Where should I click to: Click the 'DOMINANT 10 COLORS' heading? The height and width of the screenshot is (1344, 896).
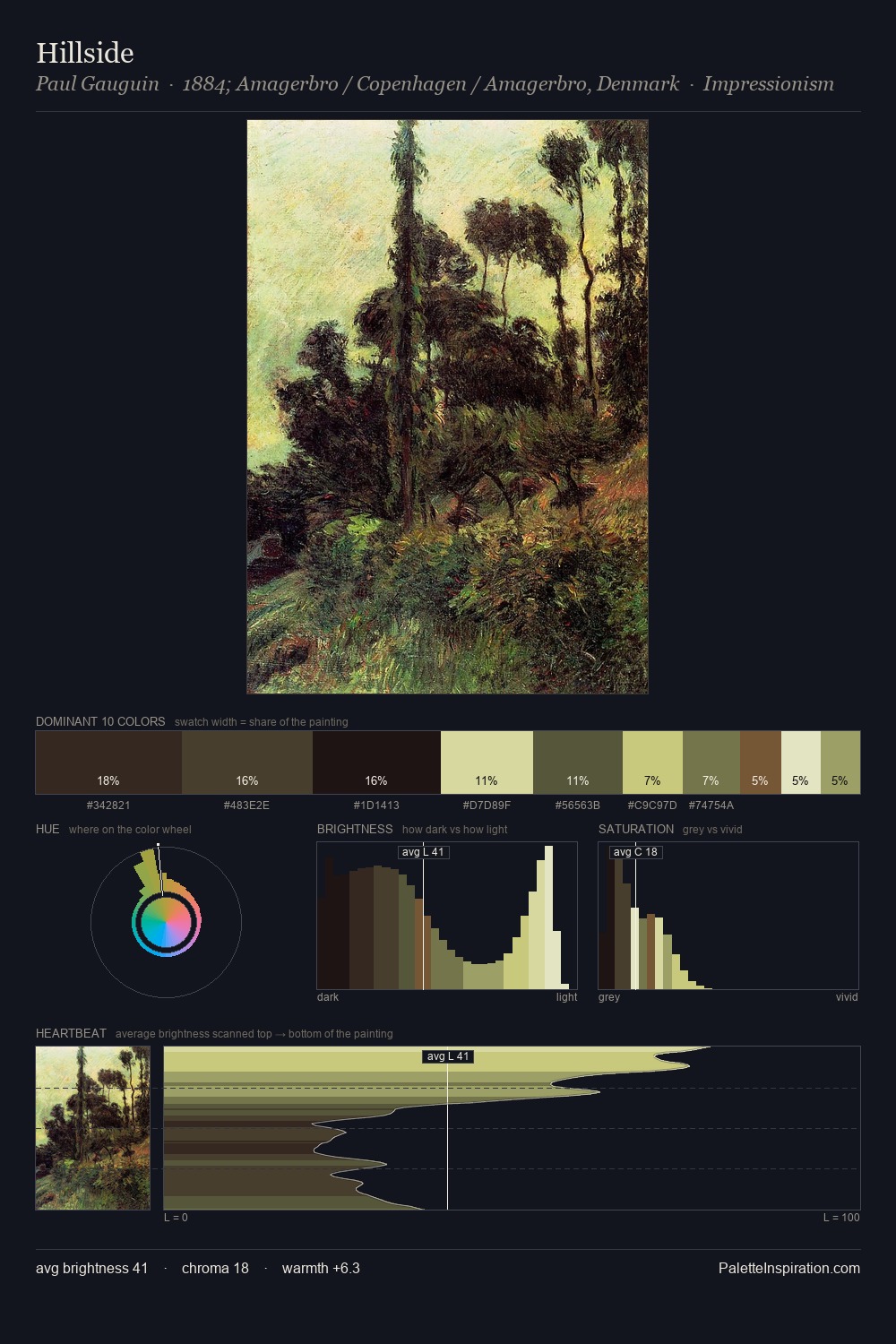point(100,721)
